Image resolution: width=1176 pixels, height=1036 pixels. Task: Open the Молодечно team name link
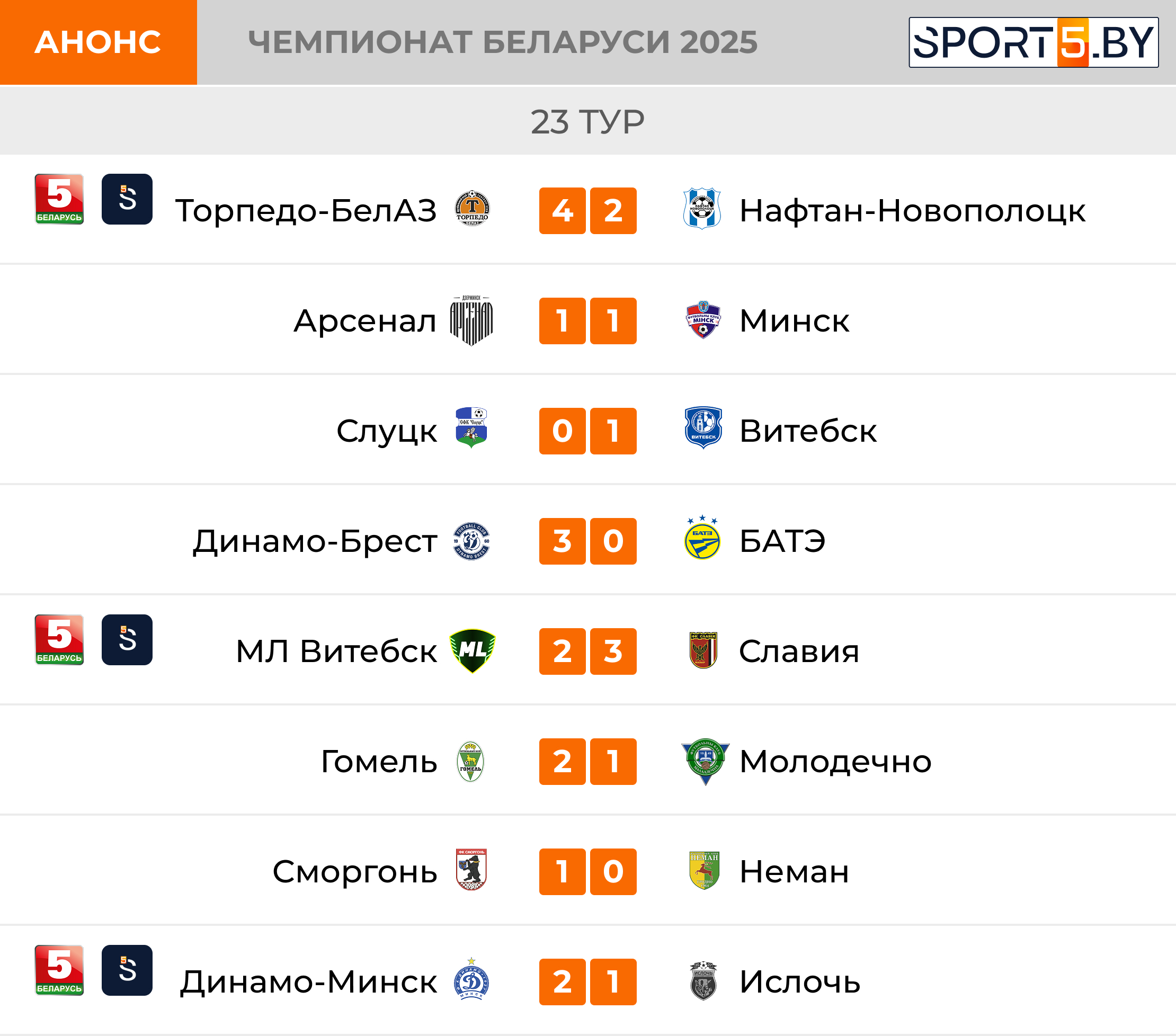835,761
